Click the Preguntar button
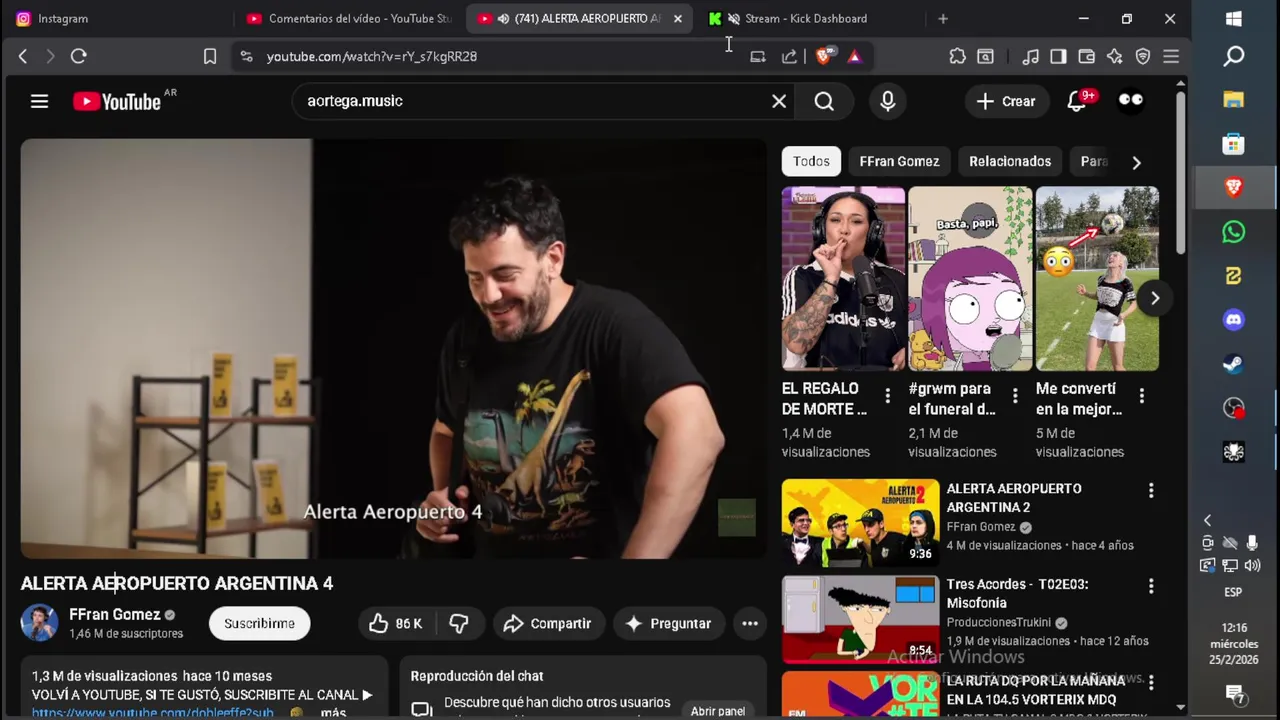Viewport: 1280px width, 720px height. click(668, 623)
